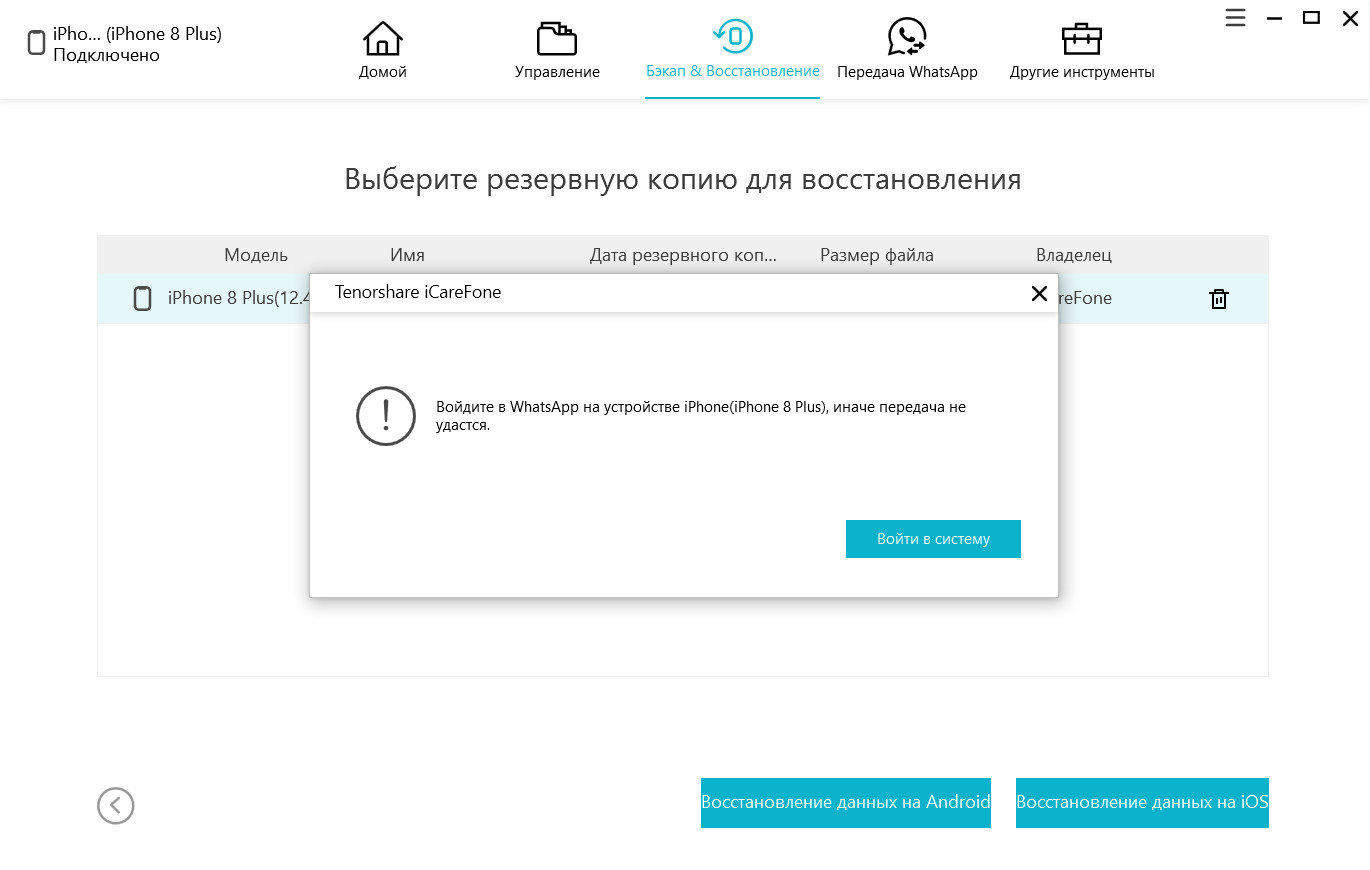The height and width of the screenshot is (870, 1370).
Task: Switch to the Управление tab label
Action: (x=557, y=72)
